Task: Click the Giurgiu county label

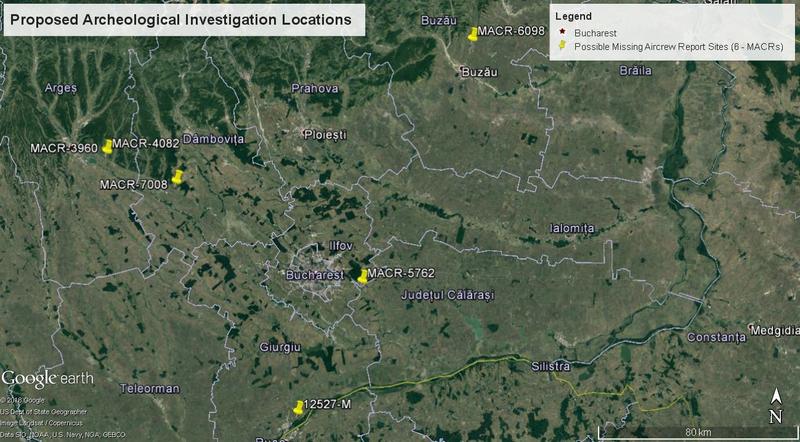Action: [x=280, y=348]
